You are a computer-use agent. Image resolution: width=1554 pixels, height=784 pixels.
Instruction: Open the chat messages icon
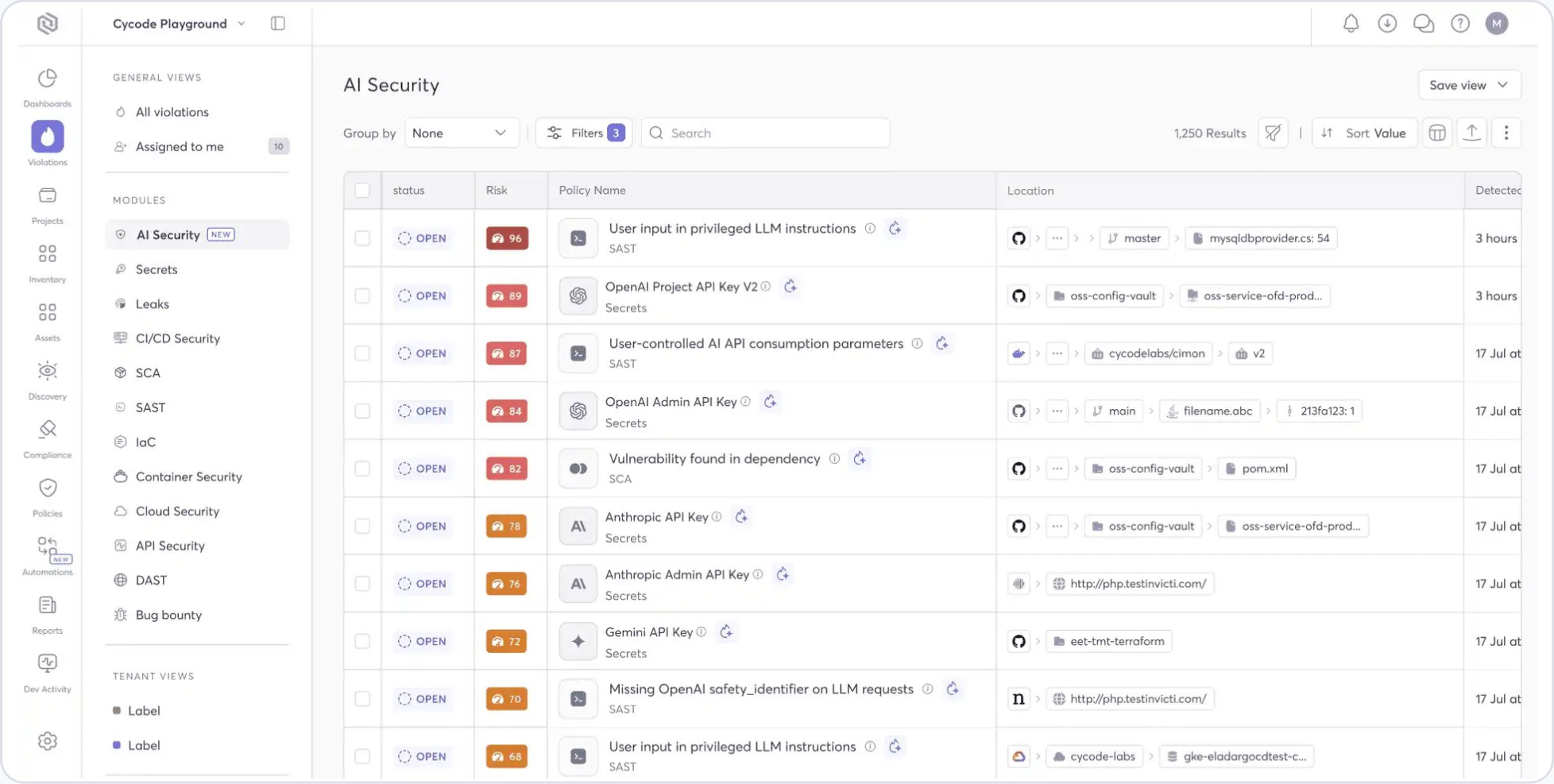[1424, 24]
